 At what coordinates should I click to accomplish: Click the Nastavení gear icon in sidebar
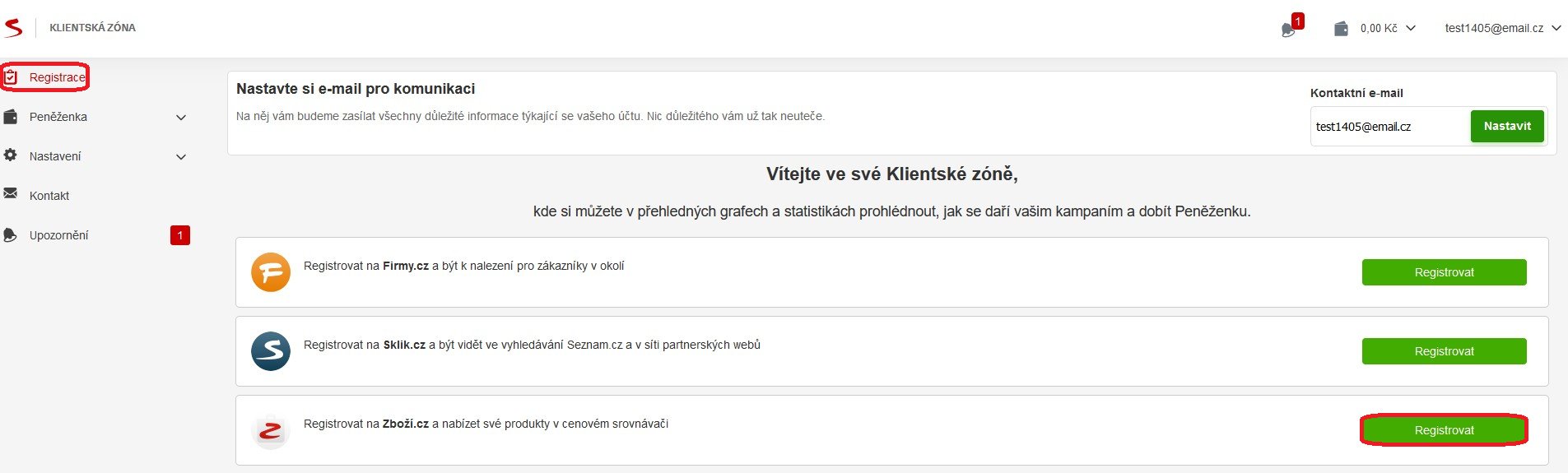pyautogui.click(x=11, y=155)
